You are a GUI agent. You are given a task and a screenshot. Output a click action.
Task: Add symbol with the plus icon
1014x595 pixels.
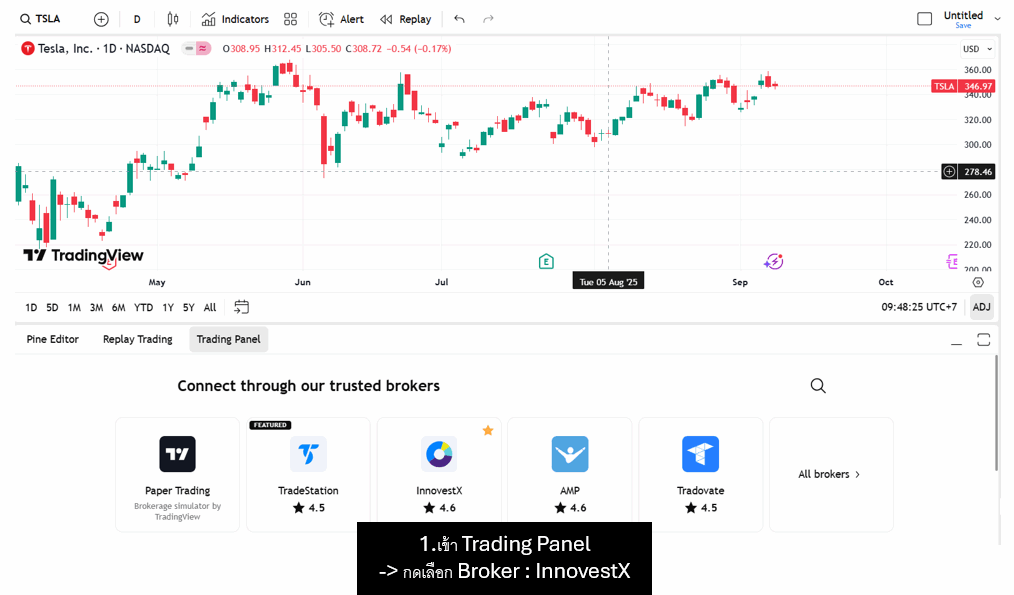click(x=101, y=19)
